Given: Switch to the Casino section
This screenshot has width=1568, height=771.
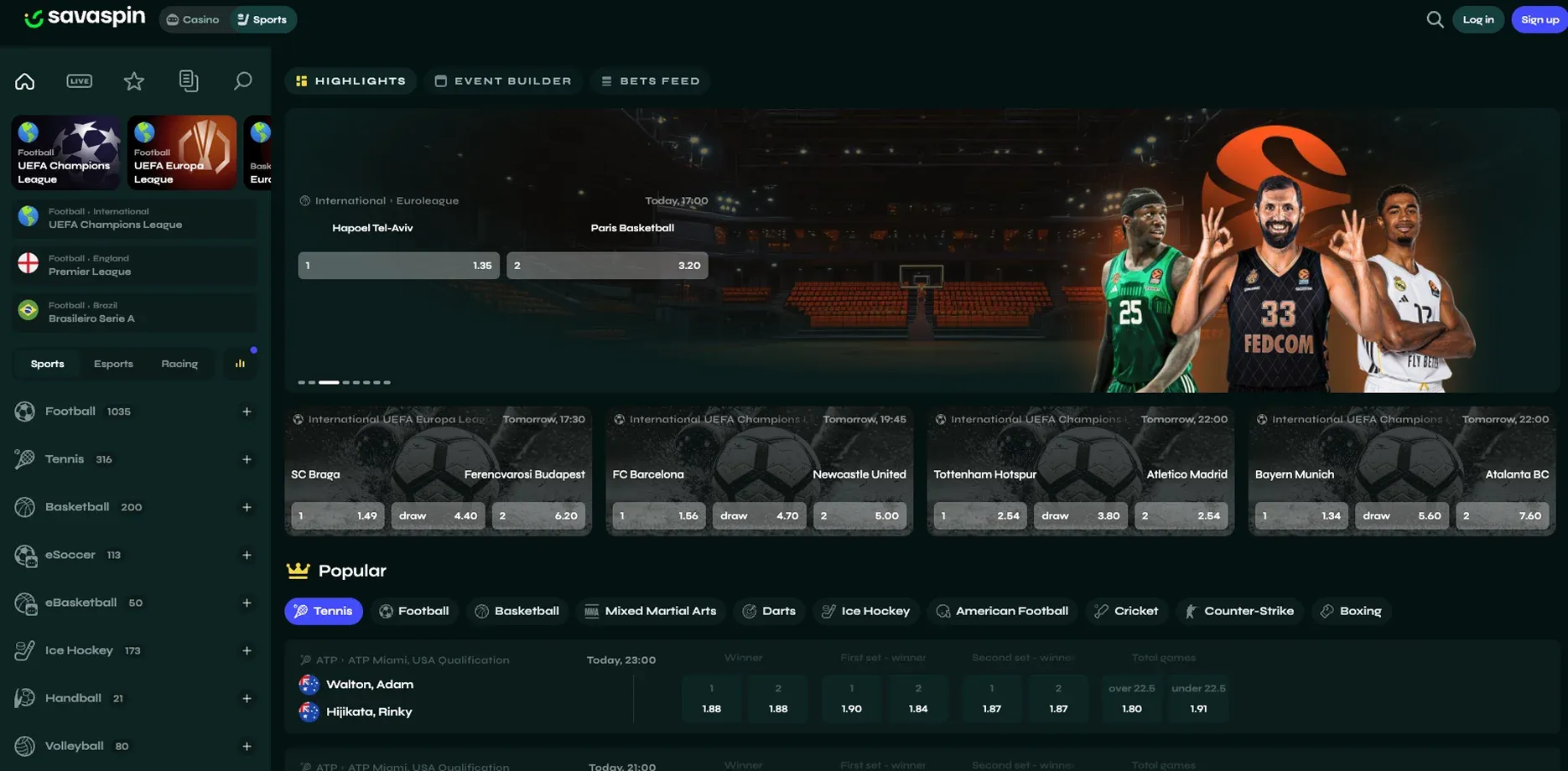Looking at the screenshot, I should (193, 18).
